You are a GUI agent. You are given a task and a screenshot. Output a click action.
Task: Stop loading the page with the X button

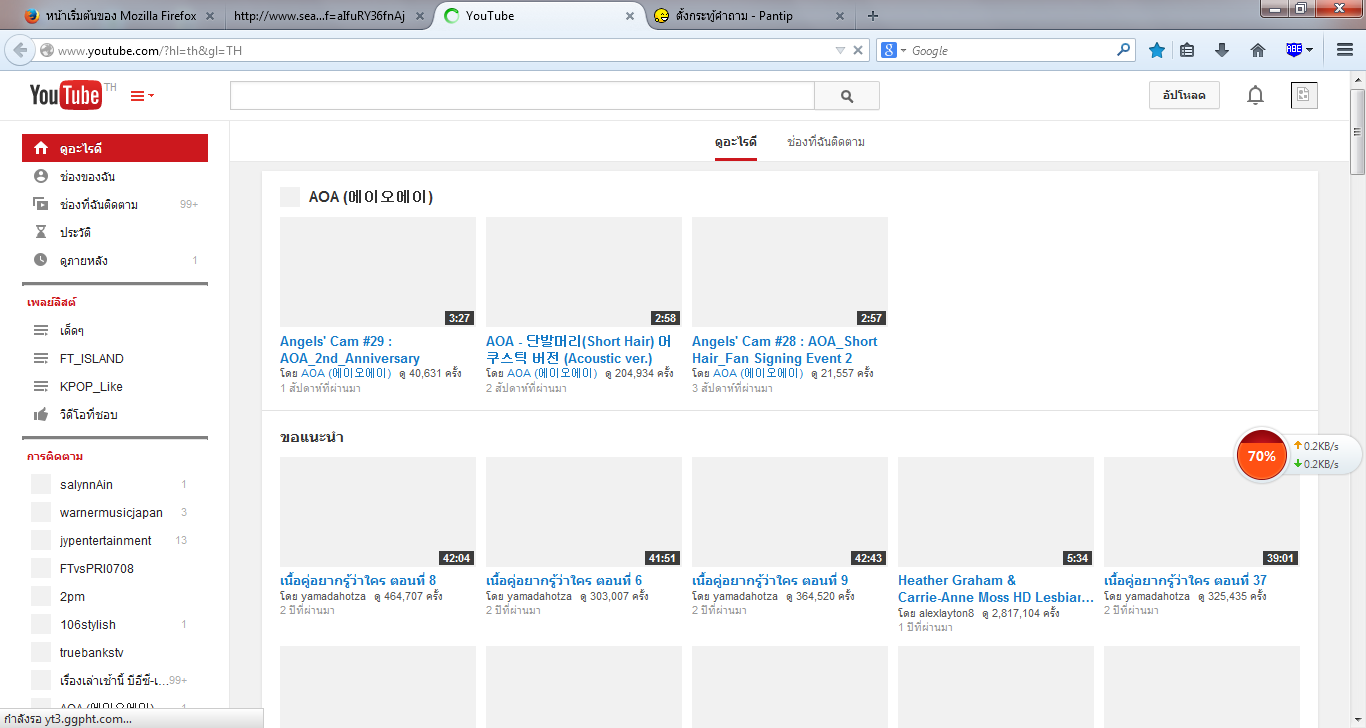[x=858, y=50]
